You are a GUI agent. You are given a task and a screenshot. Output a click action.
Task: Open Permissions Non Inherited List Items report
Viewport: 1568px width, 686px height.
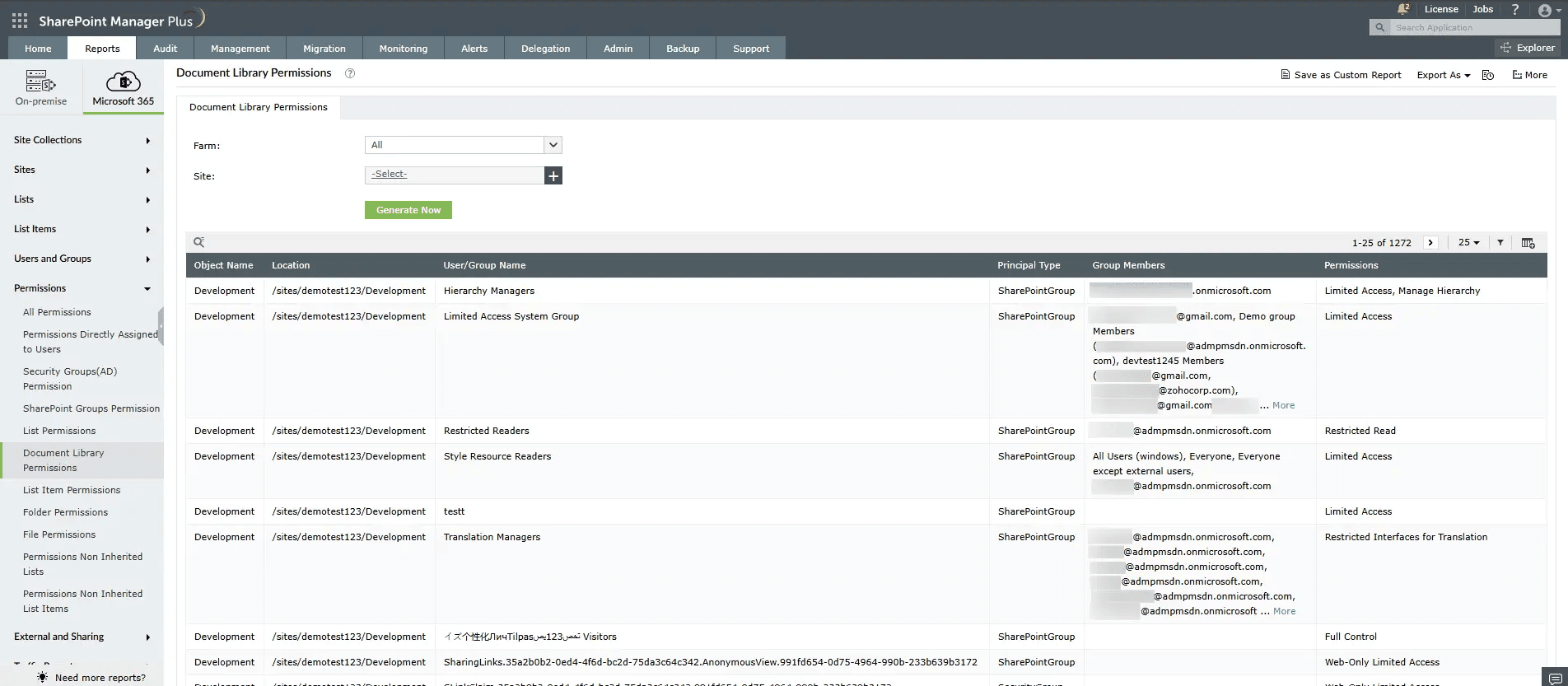pos(82,601)
